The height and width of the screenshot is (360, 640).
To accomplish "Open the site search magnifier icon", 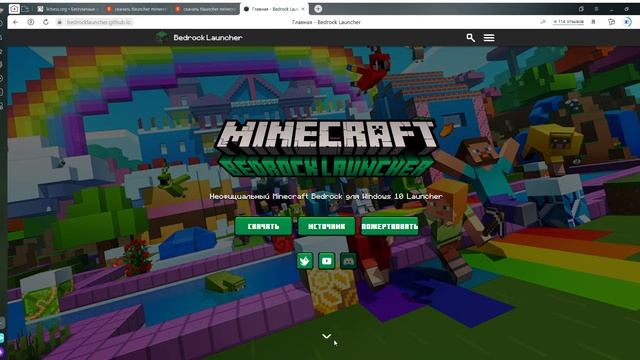I will [x=471, y=38].
